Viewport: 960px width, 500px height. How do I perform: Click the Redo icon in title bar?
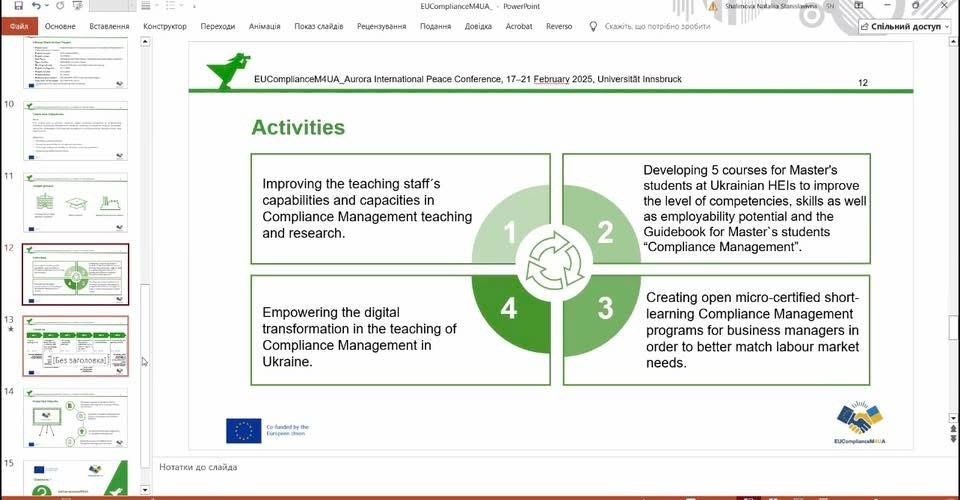62,6
